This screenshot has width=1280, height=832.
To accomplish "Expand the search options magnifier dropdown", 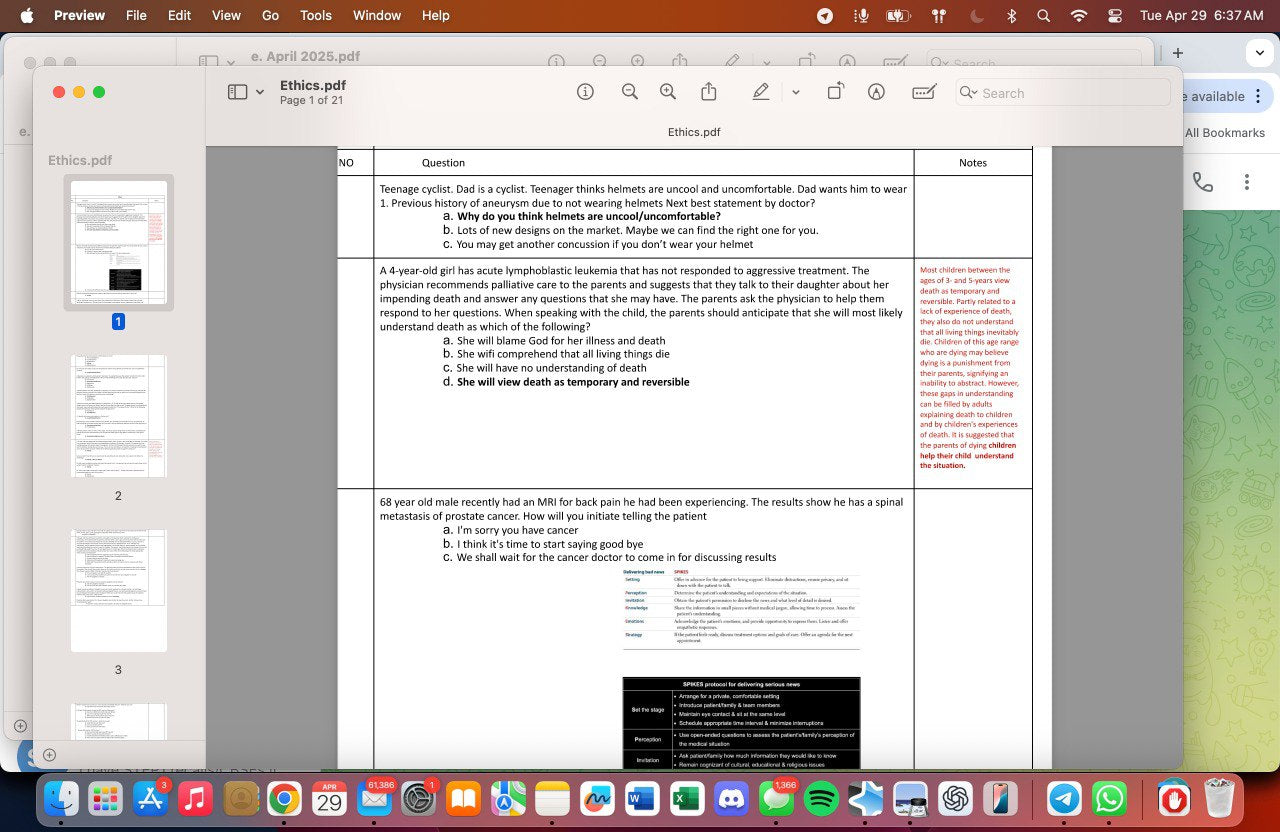I will click(968, 93).
